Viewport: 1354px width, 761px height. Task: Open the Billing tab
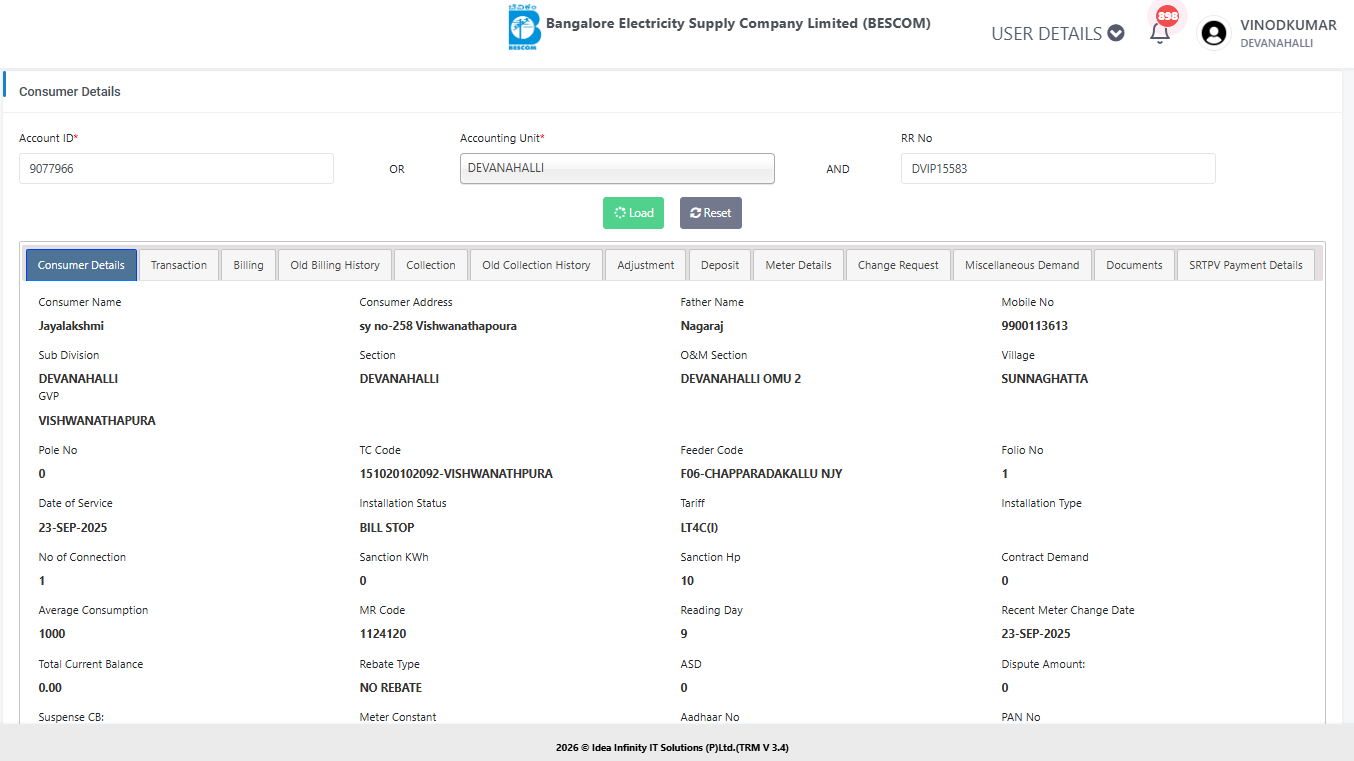coord(248,265)
